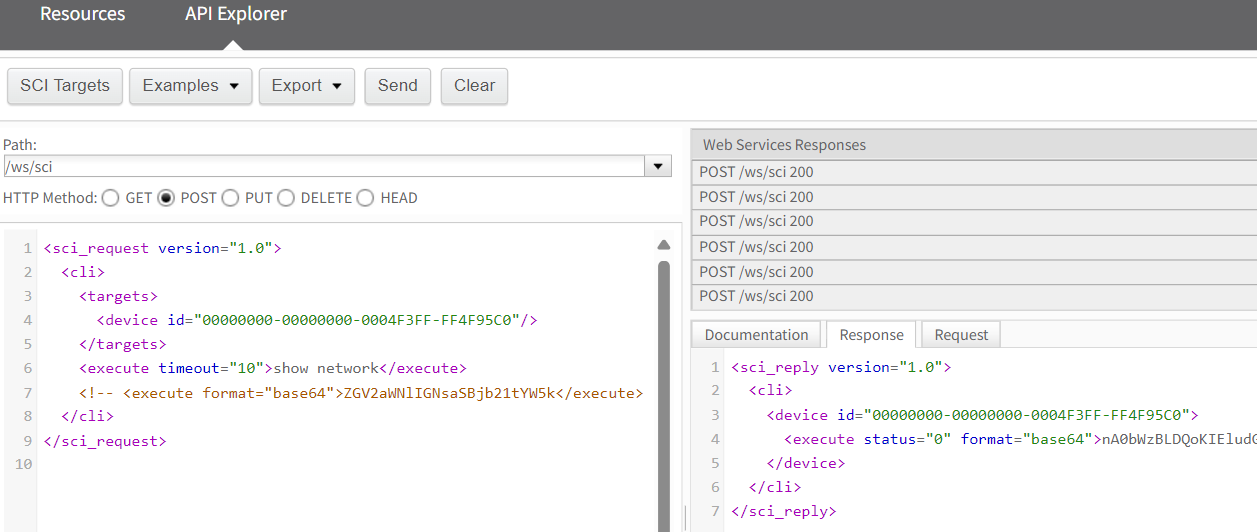Click the request editor vertical scrollbar
This screenshot has width=1257, height=532.
[x=663, y=395]
